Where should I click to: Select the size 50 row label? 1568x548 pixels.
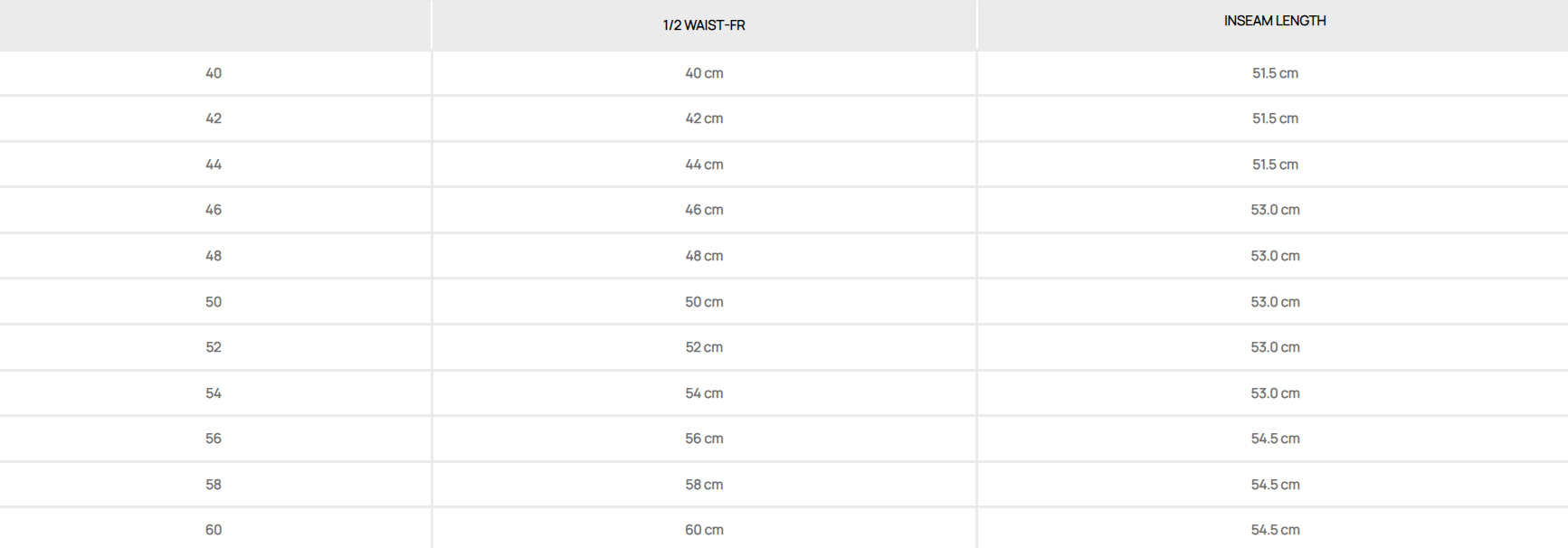[x=214, y=302]
